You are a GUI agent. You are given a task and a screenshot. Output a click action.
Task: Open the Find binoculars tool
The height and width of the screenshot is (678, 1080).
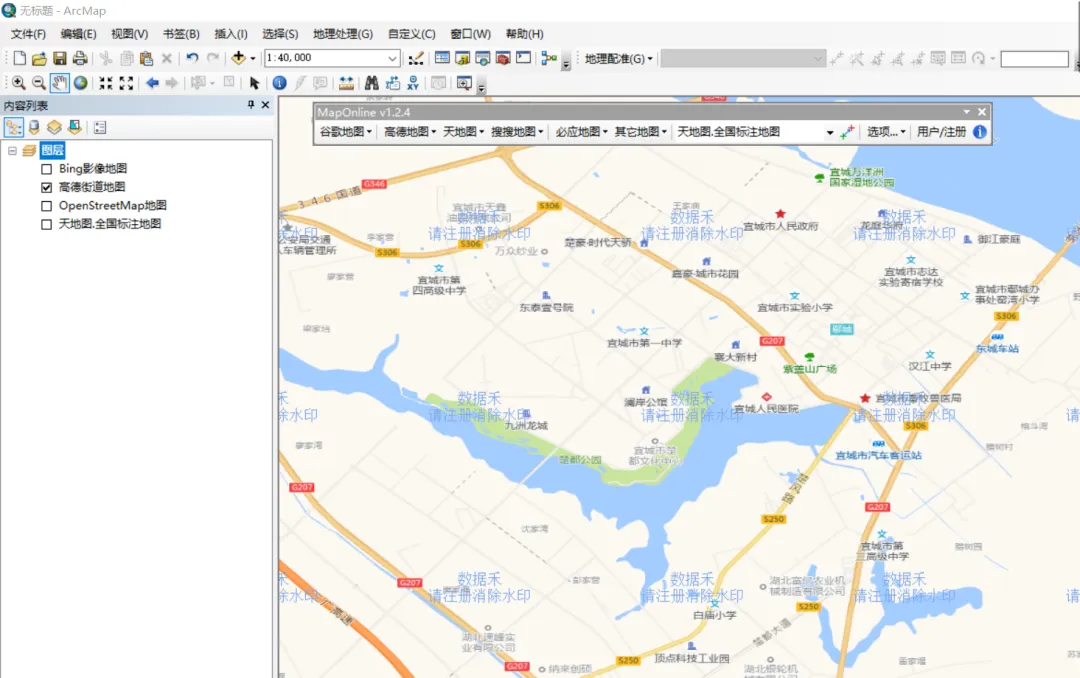click(x=372, y=83)
